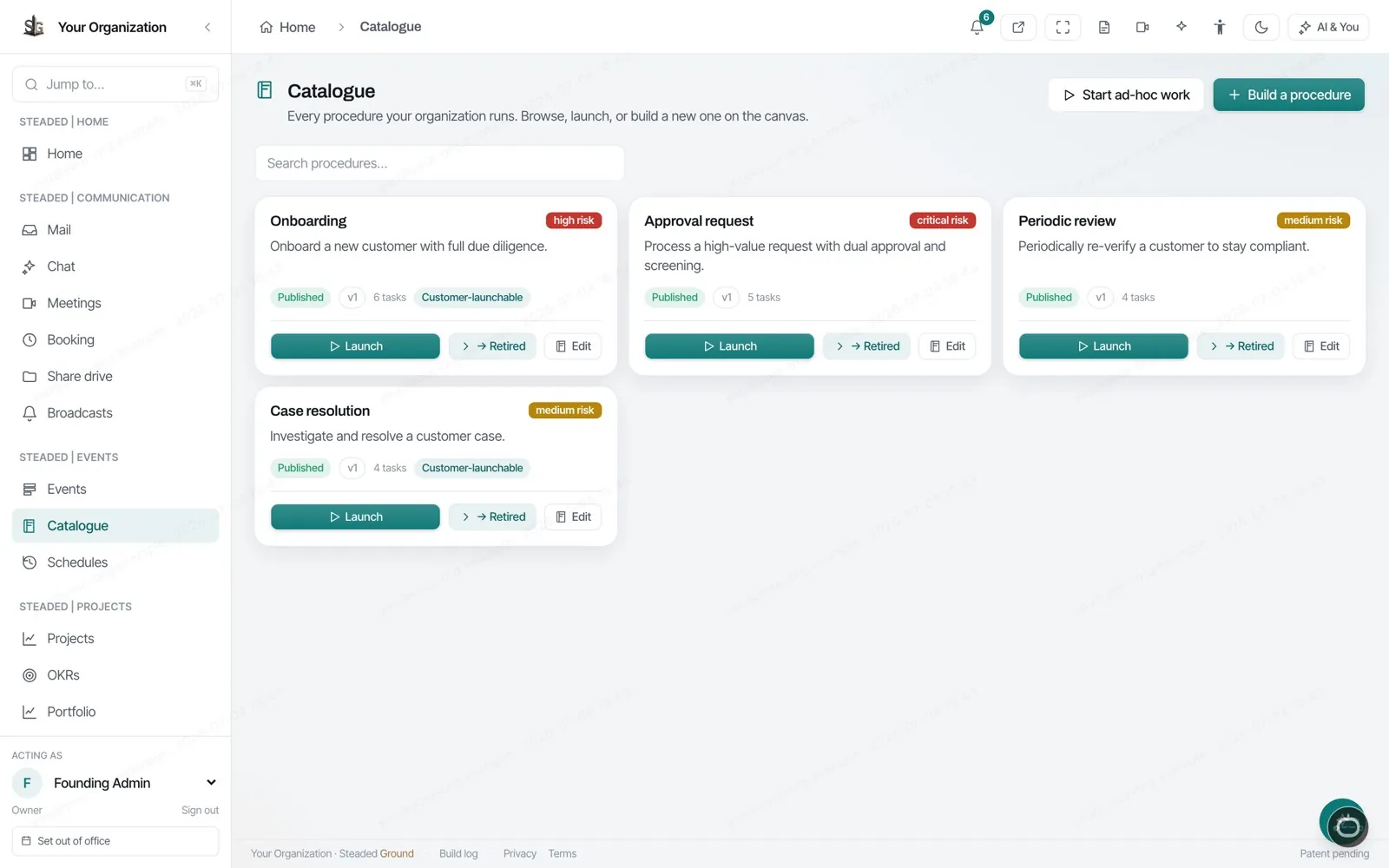The width and height of the screenshot is (1389, 868).
Task: Click the Published tag on Periodic review
Action: (1049, 298)
